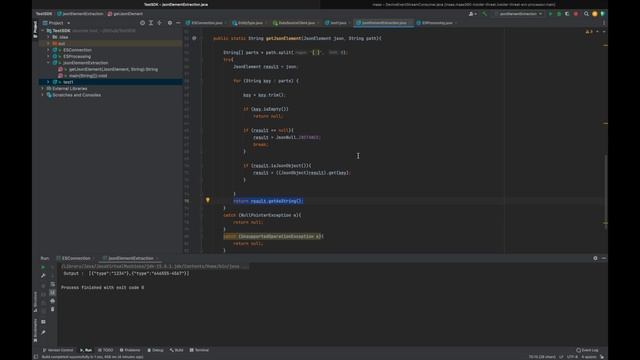Click getJsonElement breadcrumb in navigation bar
The height and width of the screenshot is (360, 640).
tap(125, 14)
